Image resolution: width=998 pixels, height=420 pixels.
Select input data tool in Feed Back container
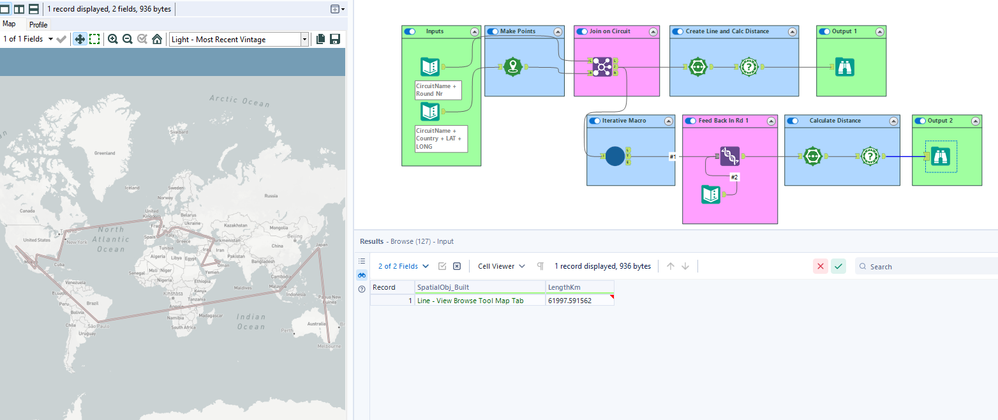pos(710,194)
